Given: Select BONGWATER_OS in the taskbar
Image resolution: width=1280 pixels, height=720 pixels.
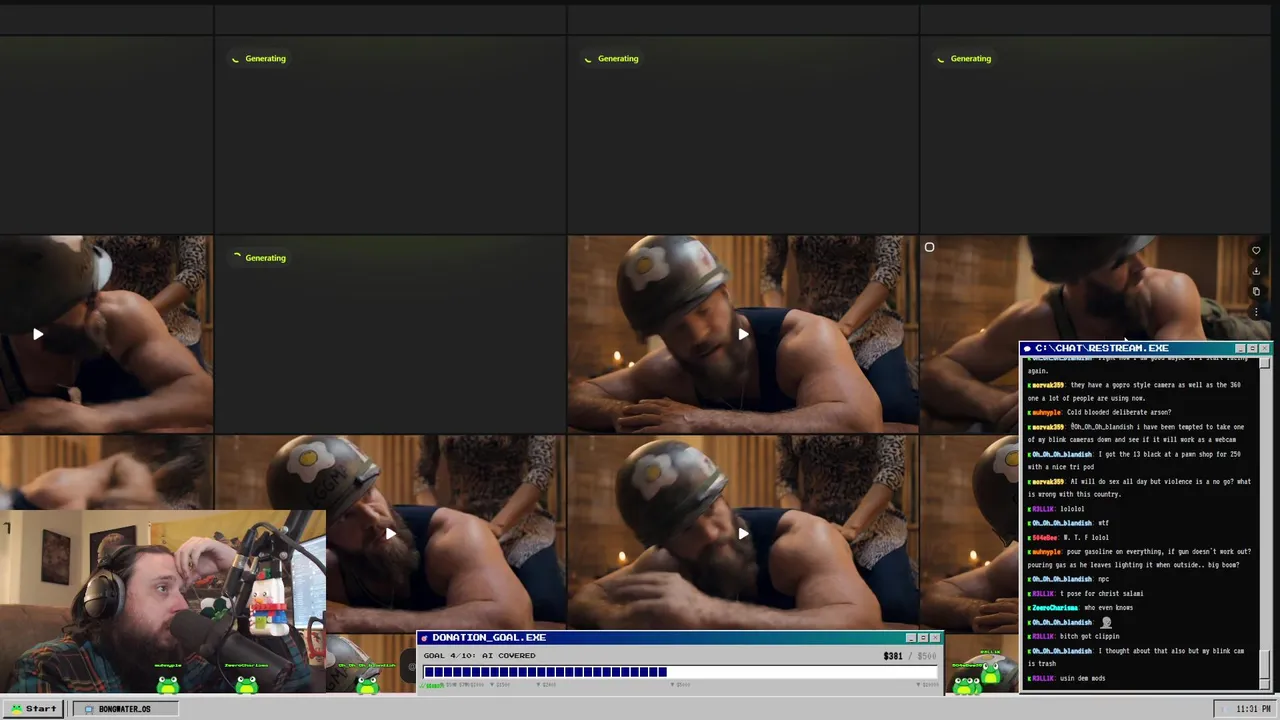Looking at the screenshot, I should (125, 709).
